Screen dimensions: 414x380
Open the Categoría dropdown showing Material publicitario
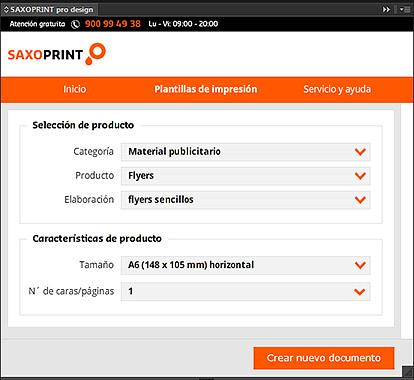pyautogui.click(x=246, y=152)
